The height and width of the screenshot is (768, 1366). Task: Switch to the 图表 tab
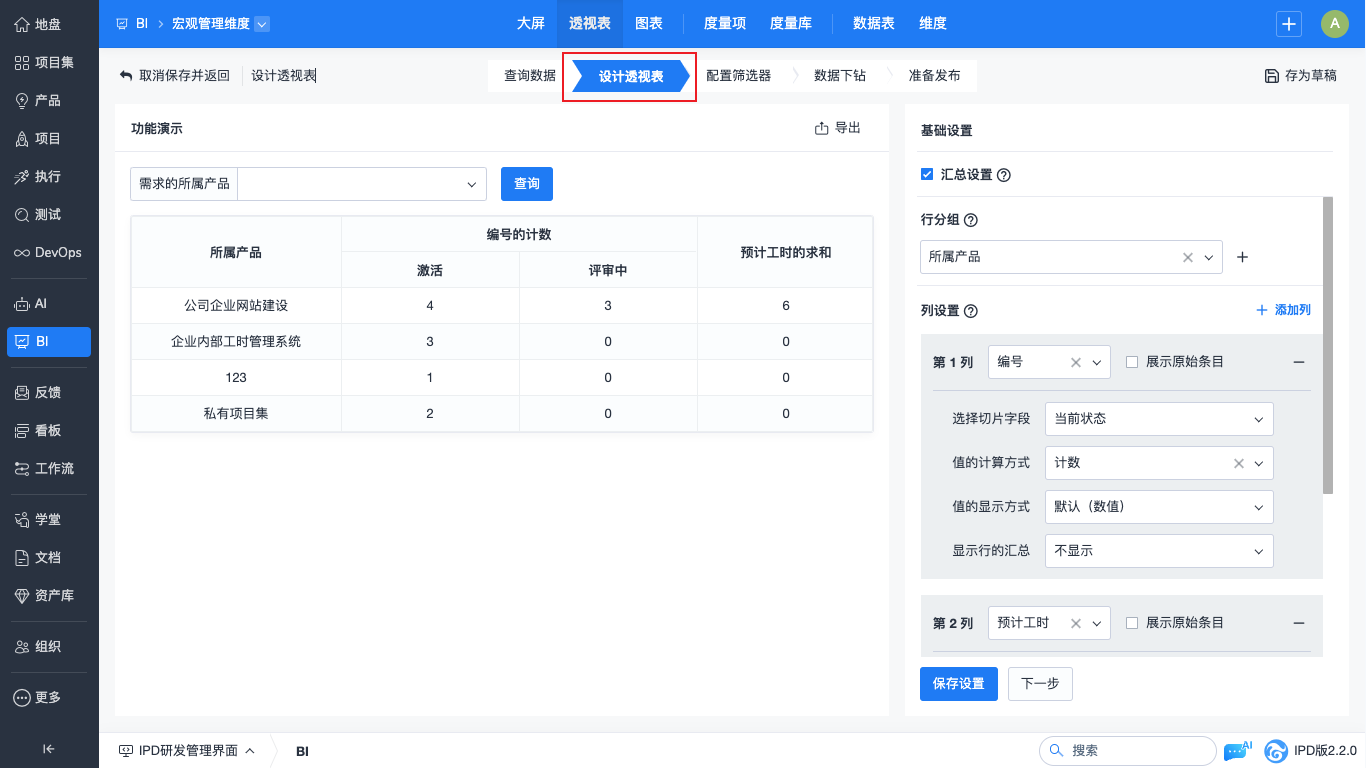click(x=649, y=24)
